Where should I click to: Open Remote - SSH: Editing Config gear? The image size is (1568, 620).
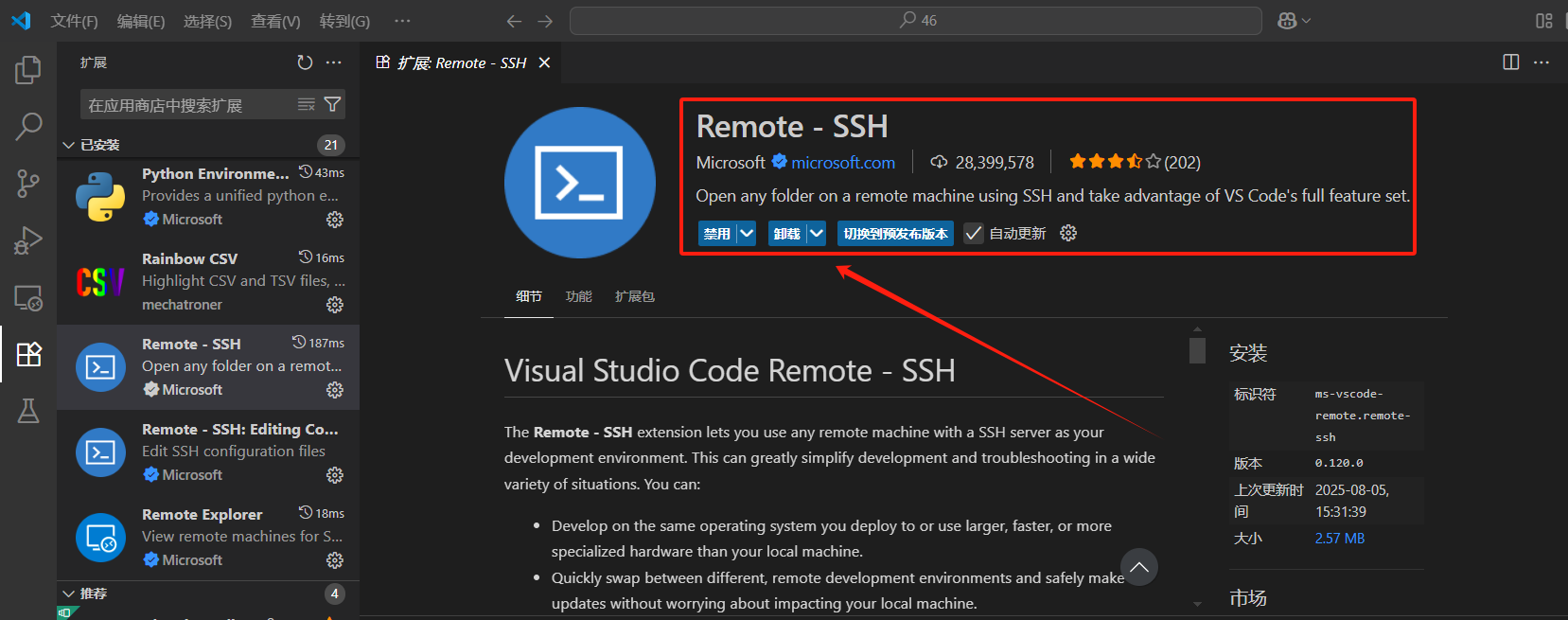point(335,475)
